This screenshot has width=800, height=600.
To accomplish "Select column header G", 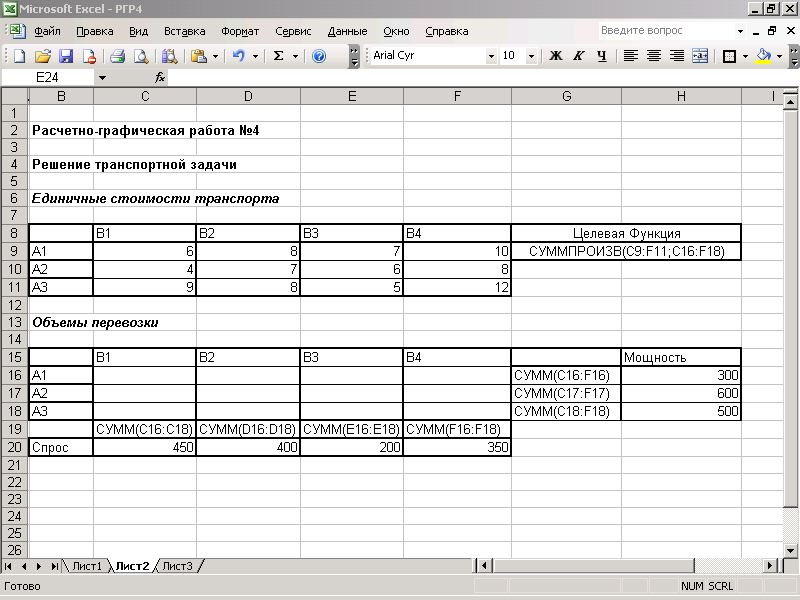I will pyautogui.click(x=566, y=96).
